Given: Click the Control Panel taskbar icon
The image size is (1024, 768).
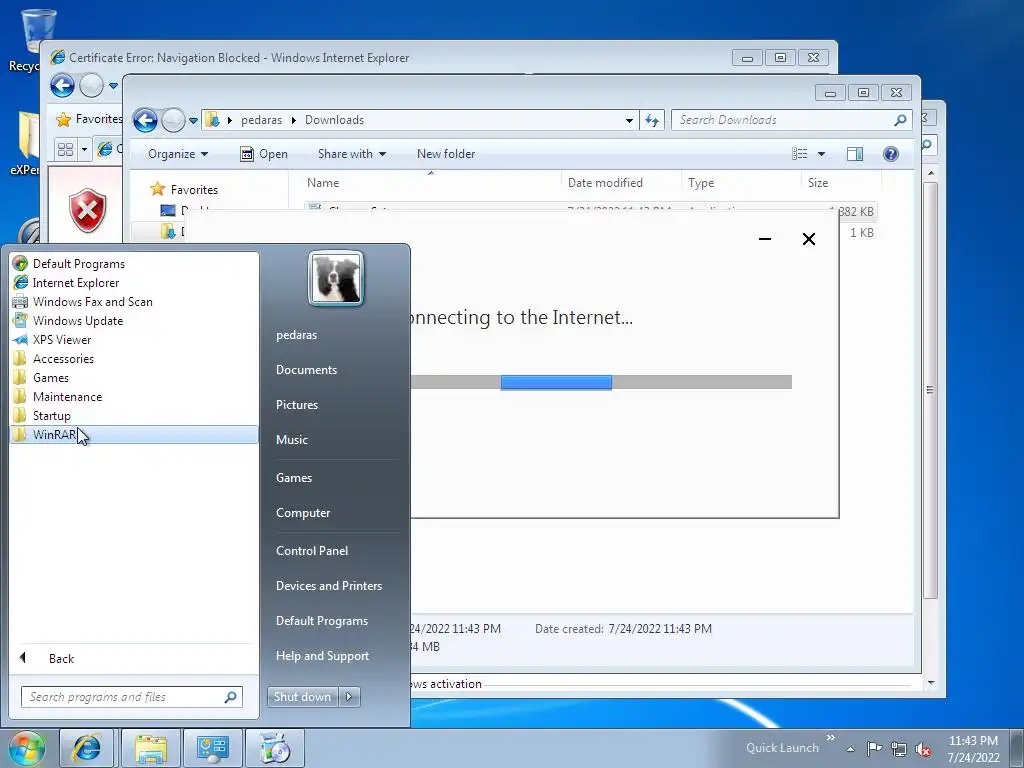Looking at the screenshot, I should (x=213, y=748).
